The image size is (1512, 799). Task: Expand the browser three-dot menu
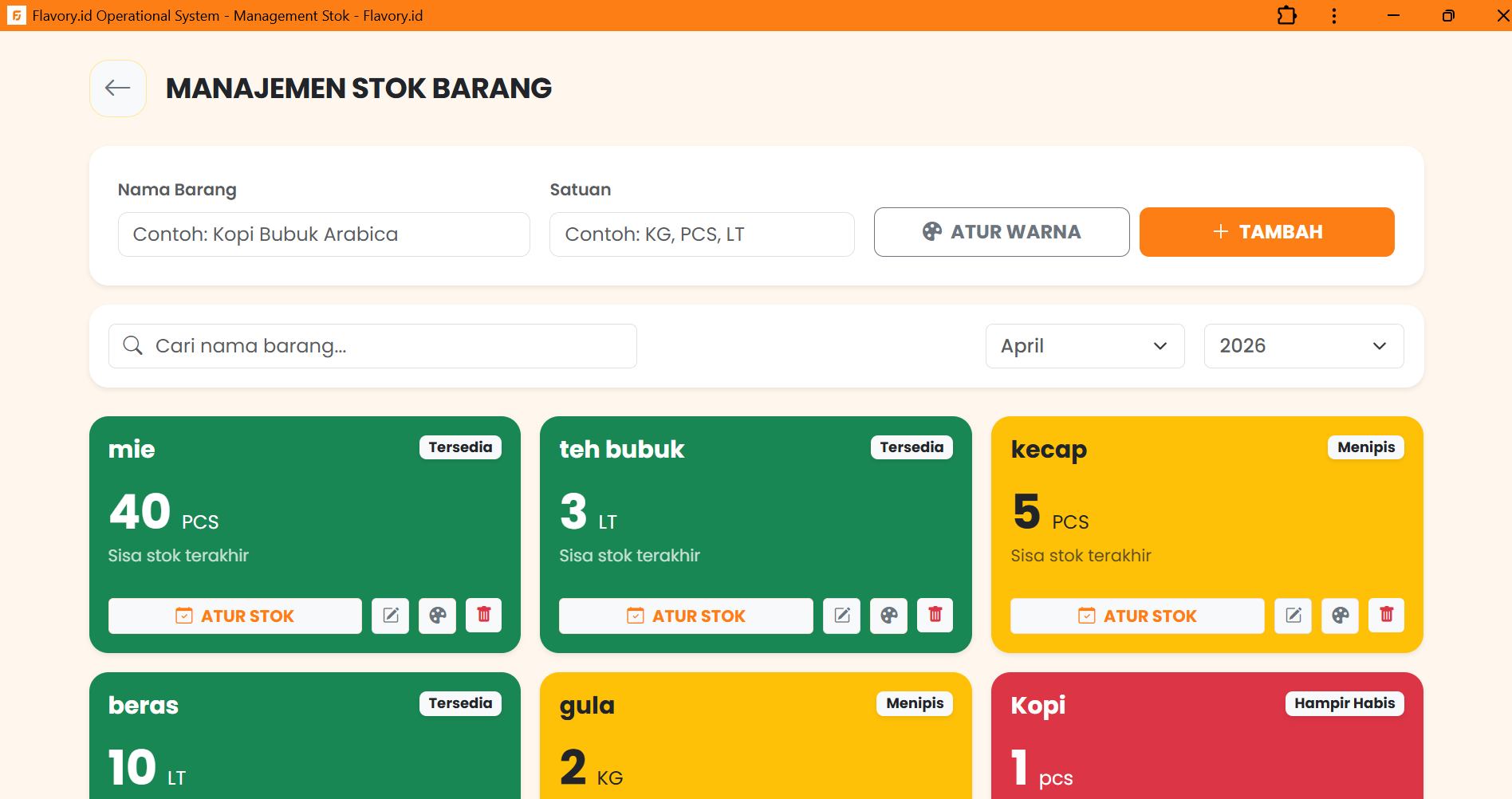click(x=1333, y=15)
